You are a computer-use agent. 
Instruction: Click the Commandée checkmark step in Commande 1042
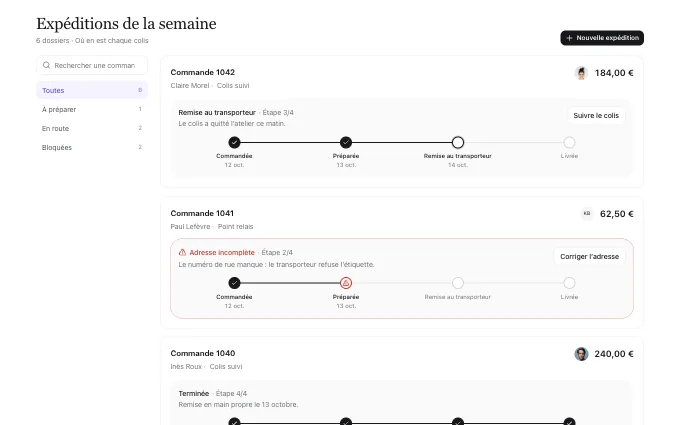tap(234, 142)
